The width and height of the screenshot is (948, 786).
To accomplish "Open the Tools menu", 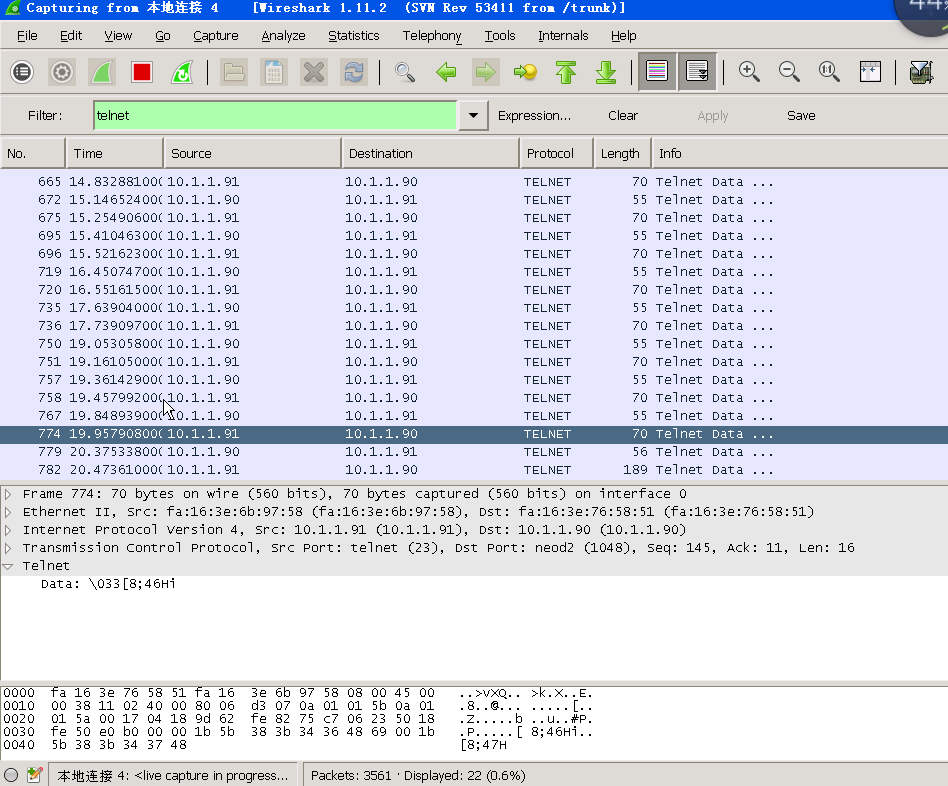I will pyautogui.click(x=500, y=36).
